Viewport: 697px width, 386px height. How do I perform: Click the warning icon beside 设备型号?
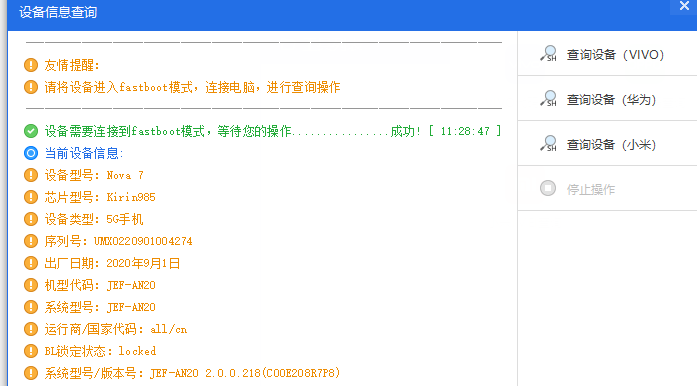31,175
